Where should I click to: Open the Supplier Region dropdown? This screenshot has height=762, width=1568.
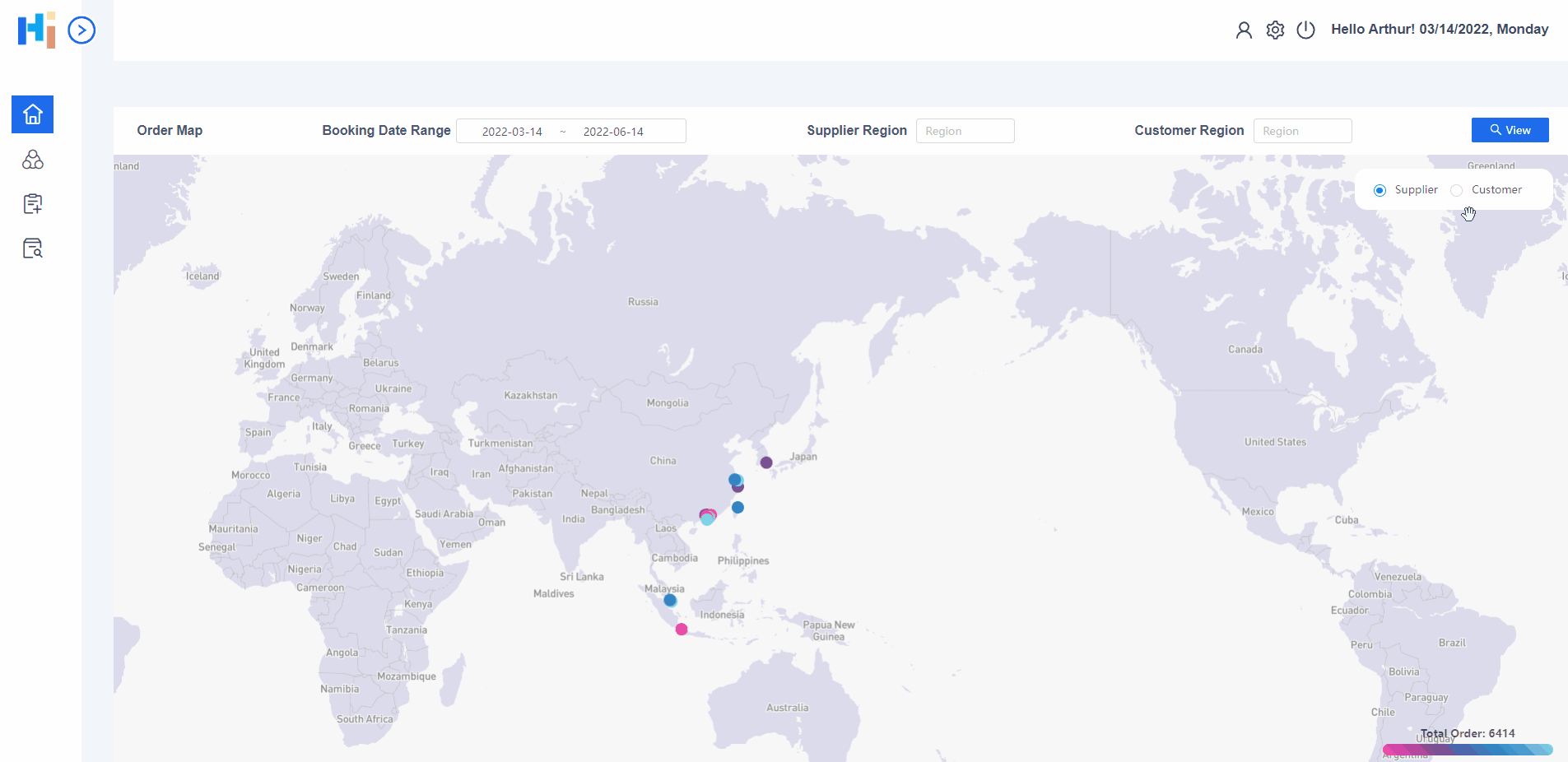[x=965, y=131]
